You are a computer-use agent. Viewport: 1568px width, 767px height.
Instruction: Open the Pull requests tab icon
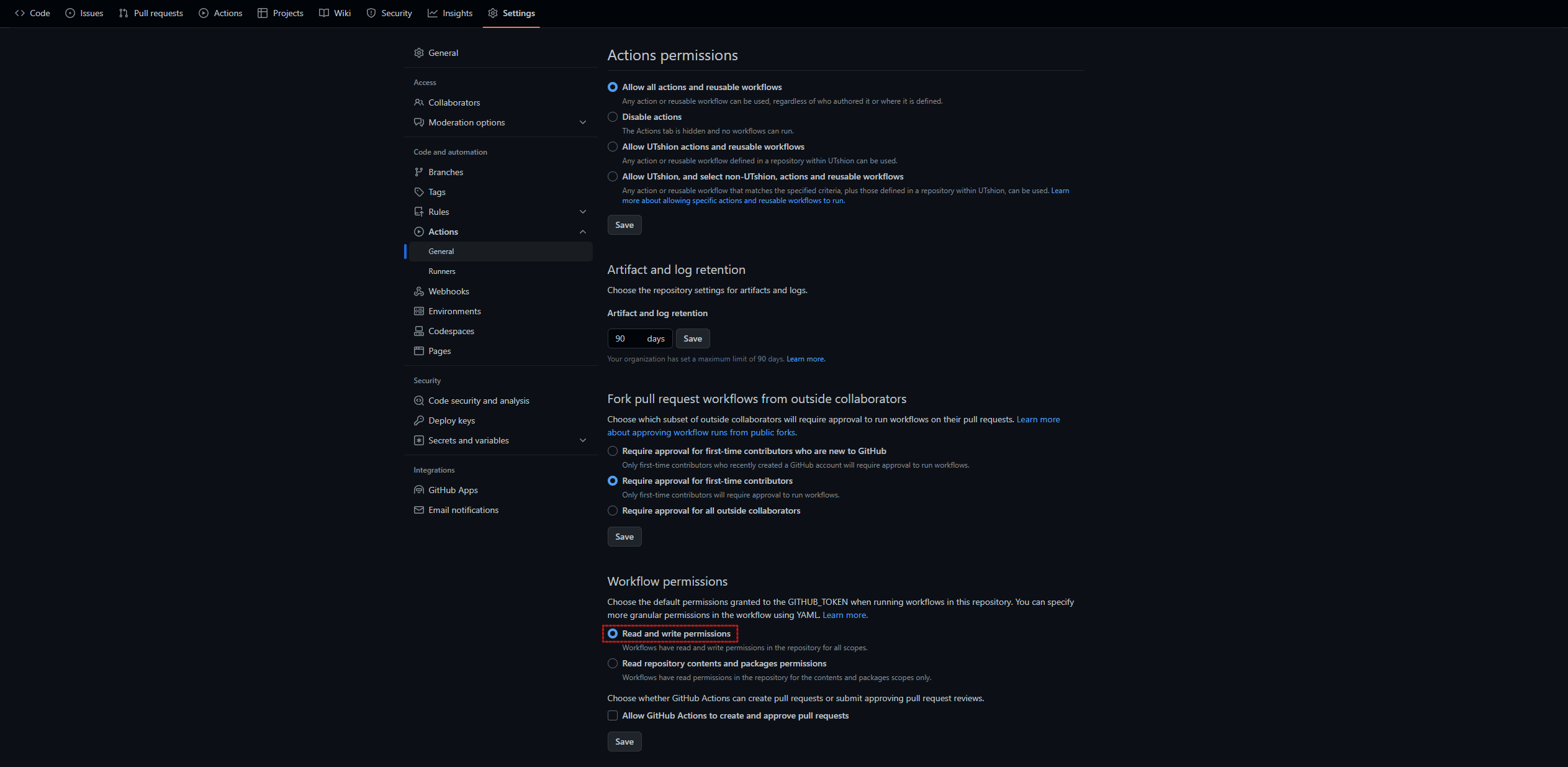[x=123, y=13]
